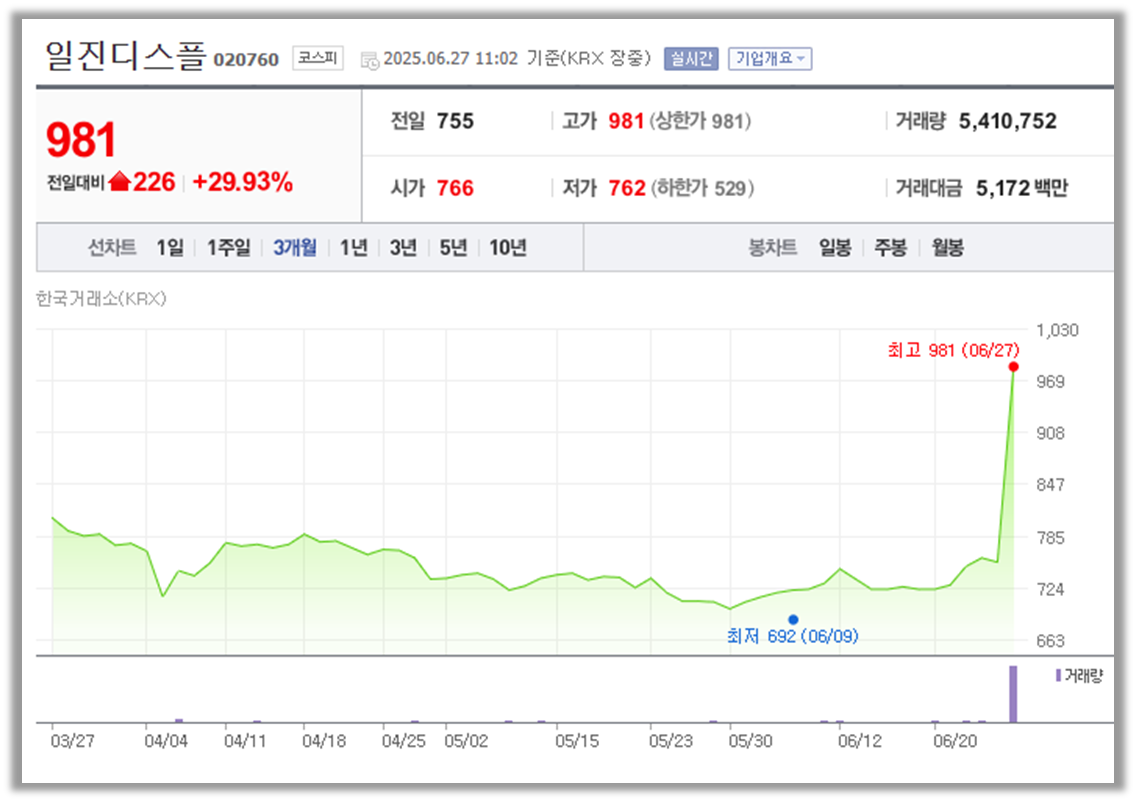The height and width of the screenshot is (802, 1136).
Task: Click the 선차트 label
Action: 112,248
